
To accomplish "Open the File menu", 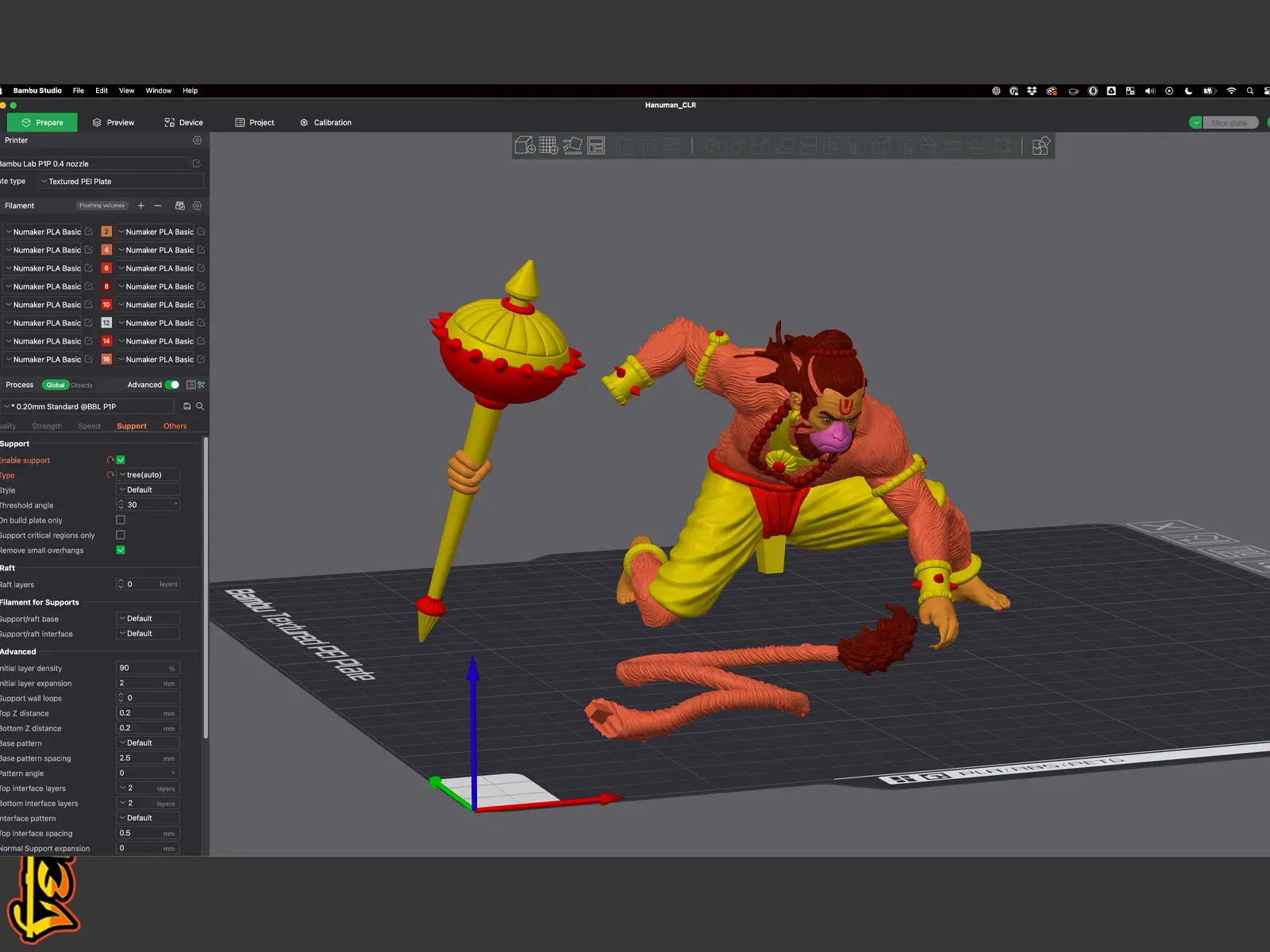I will [x=79, y=90].
